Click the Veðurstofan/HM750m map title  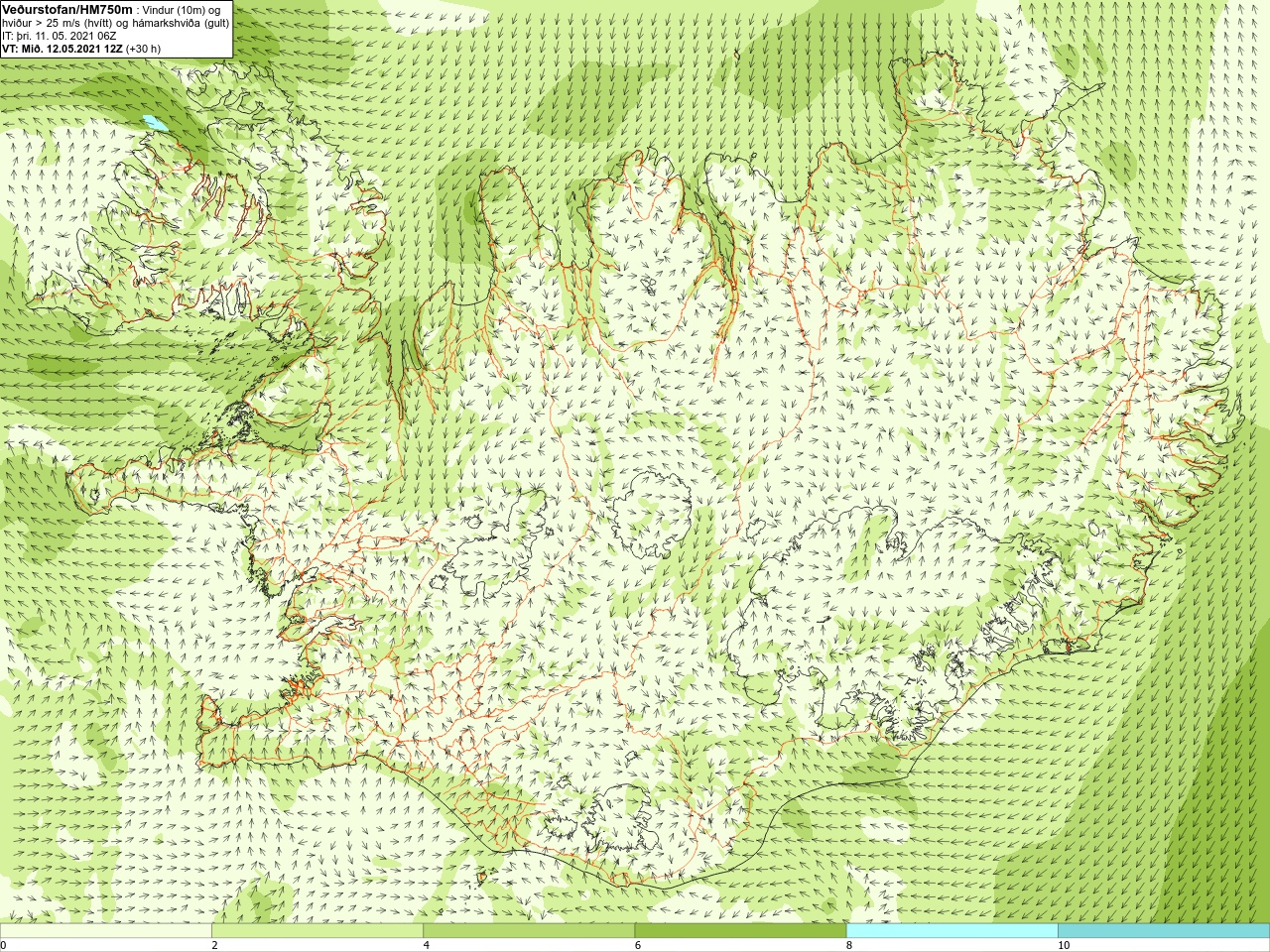(67, 9)
